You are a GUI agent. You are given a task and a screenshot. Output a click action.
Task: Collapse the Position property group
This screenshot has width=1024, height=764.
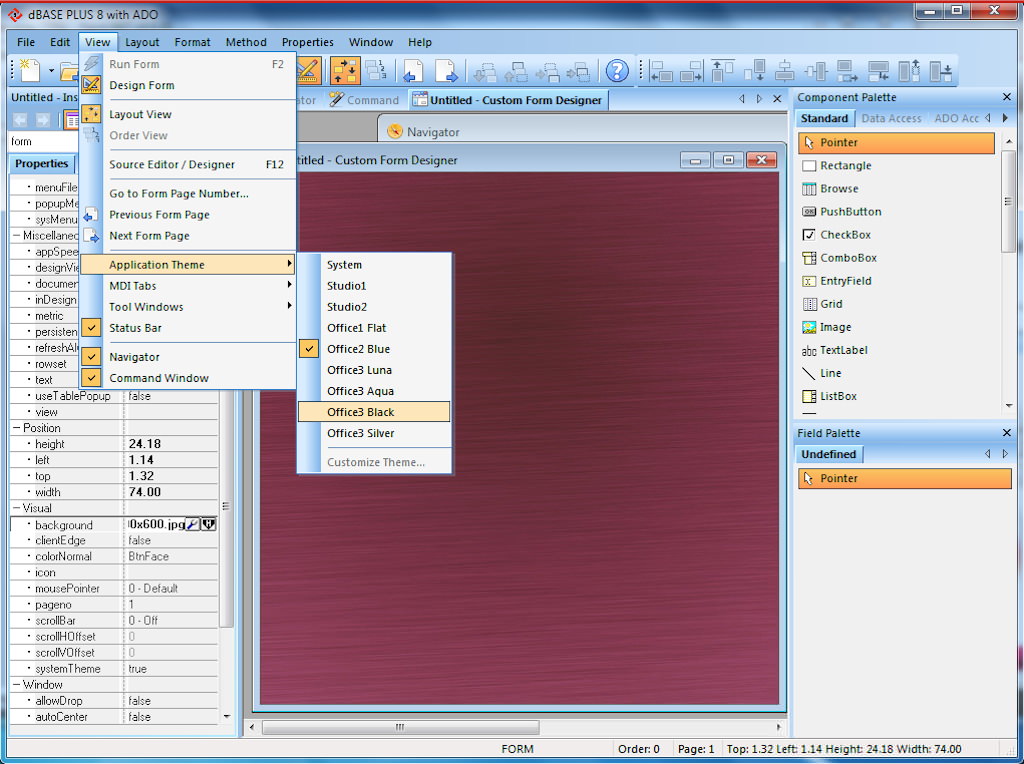(16, 428)
